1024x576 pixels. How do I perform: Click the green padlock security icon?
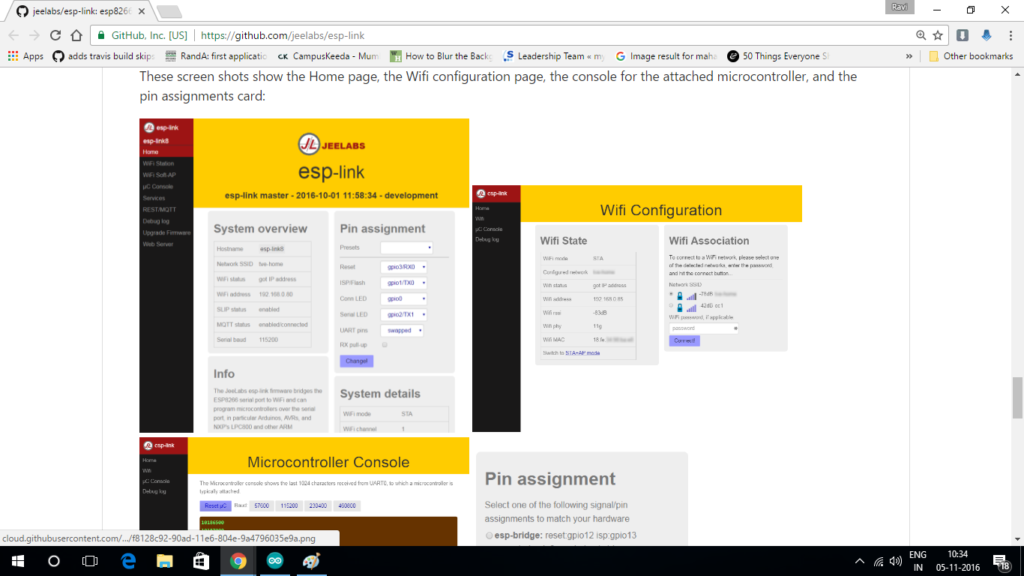click(x=101, y=35)
